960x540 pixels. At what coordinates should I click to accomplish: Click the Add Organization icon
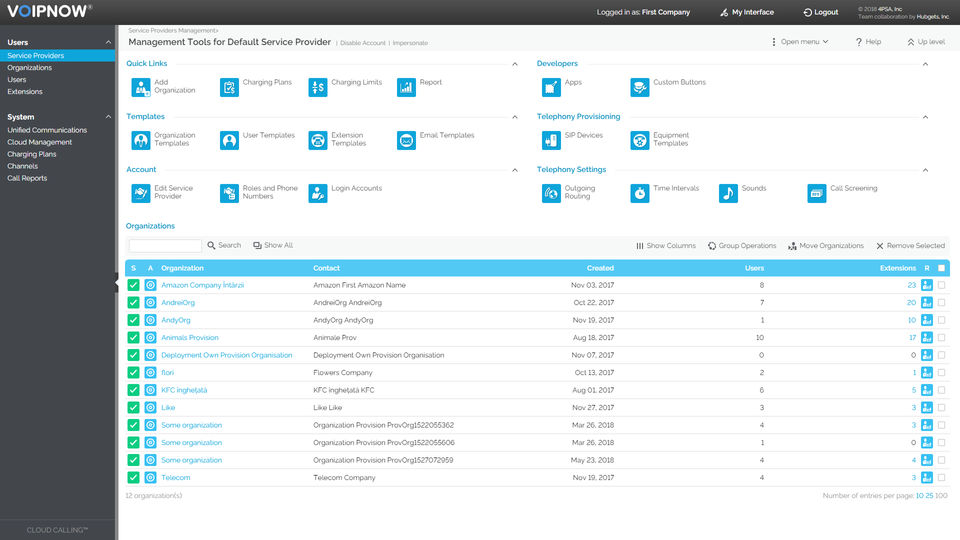(x=139, y=87)
